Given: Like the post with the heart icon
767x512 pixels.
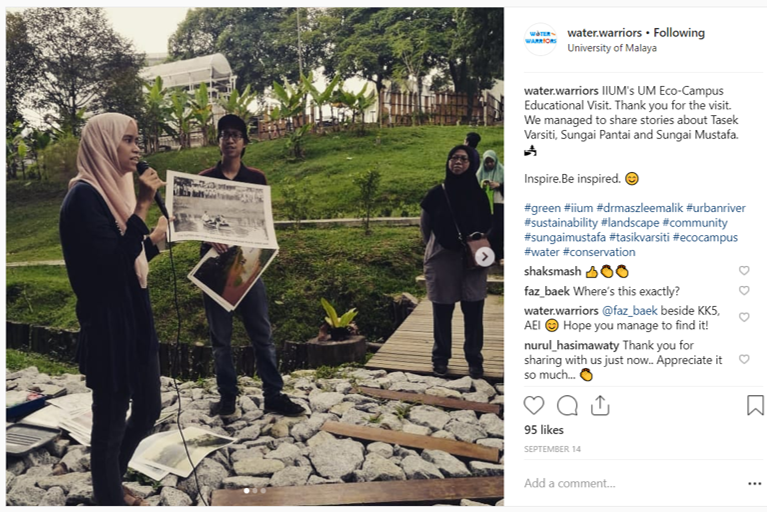Looking at the screenshot, I should (x=534, y=405).
